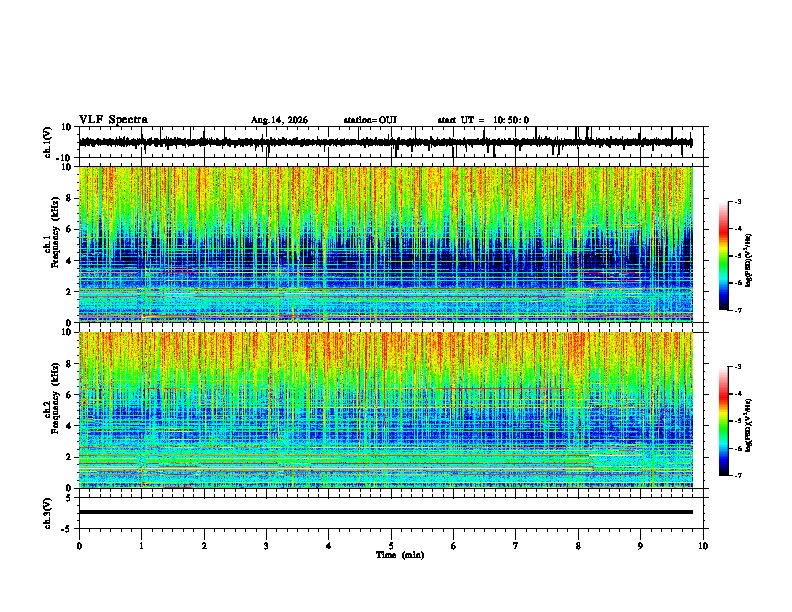Click the ch.2 spectrogram color bar
Image resolution: width=792 pixels, height=612 pixels.
pos(724,421)
